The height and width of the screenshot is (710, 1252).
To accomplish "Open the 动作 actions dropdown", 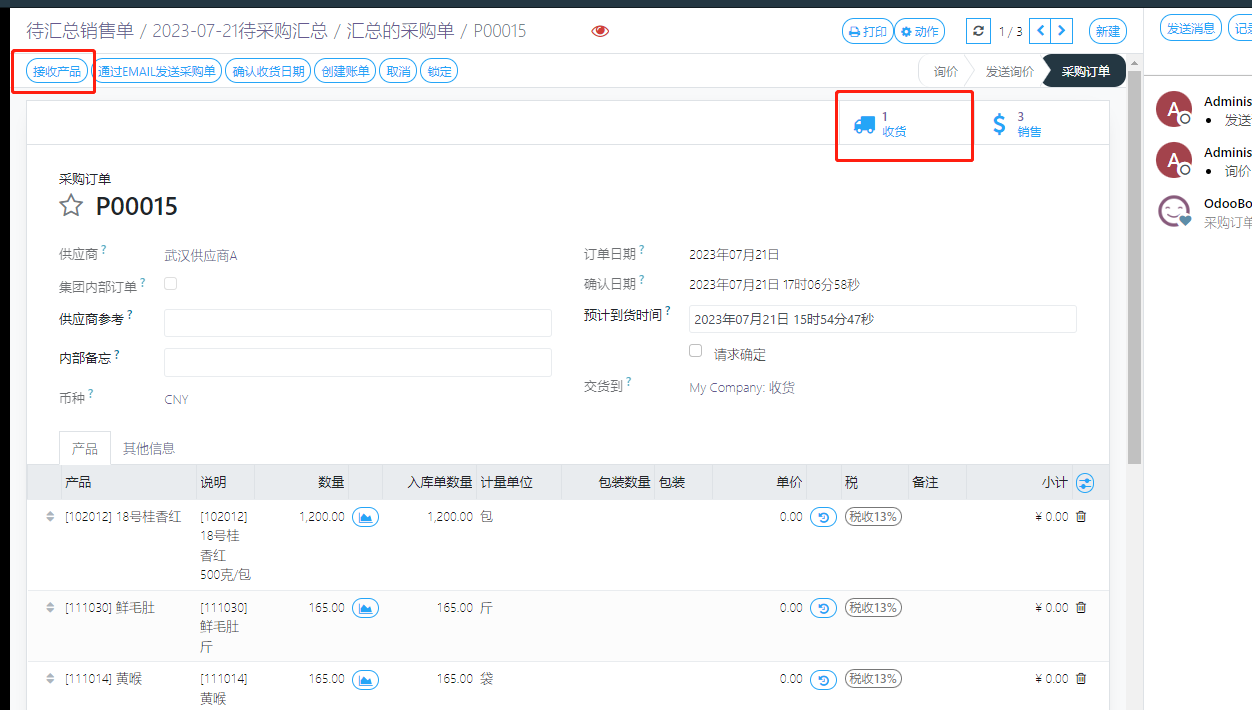I will tap(919, 31).
